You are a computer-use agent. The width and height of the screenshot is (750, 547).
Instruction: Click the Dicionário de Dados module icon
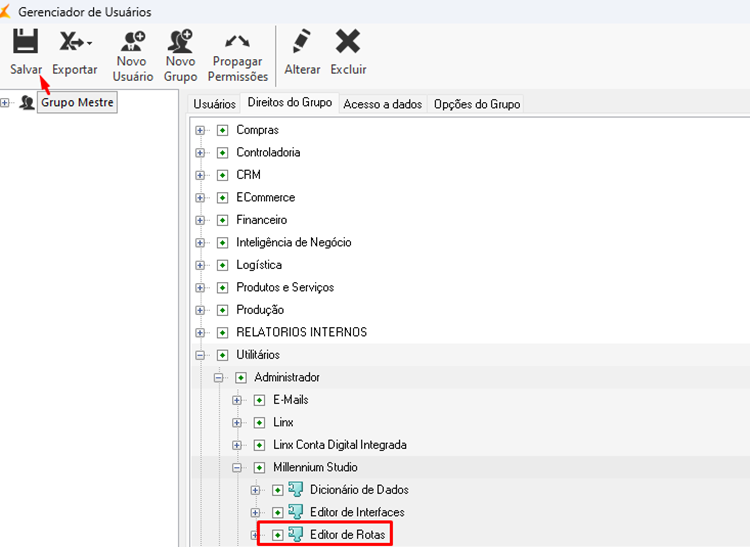pyautogui.click(x=296, y=489)
